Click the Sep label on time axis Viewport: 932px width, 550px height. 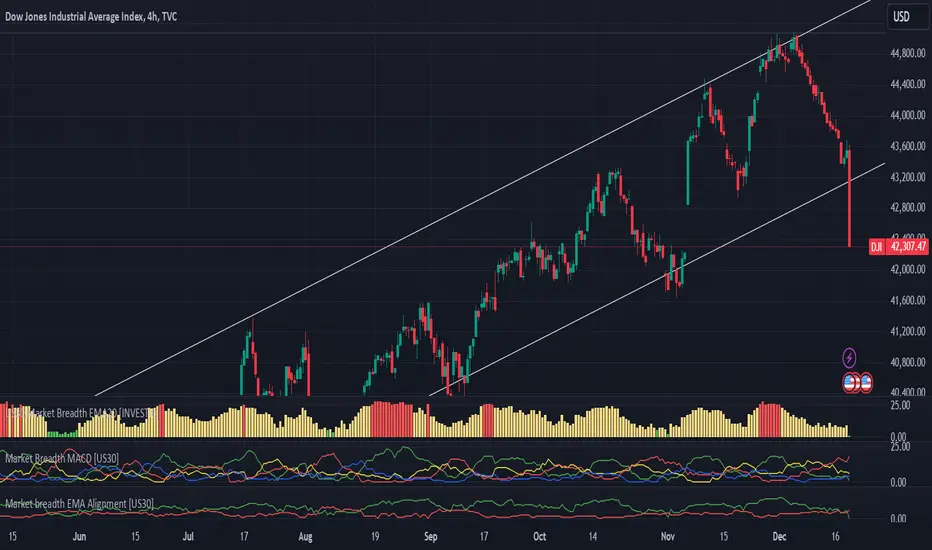coord(430,536)
